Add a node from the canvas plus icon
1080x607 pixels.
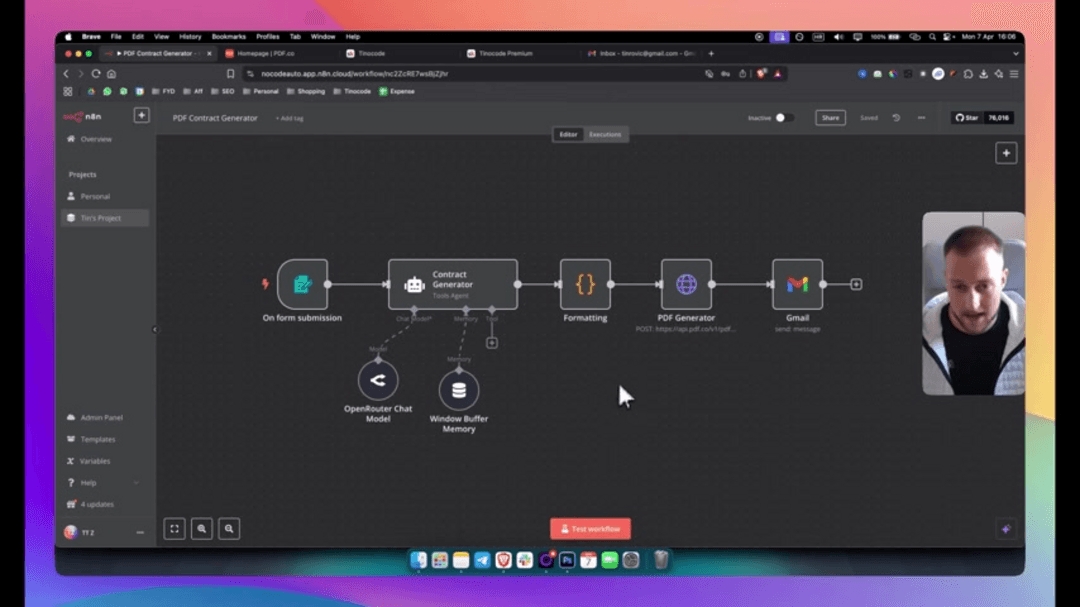tap(1004, 153)
